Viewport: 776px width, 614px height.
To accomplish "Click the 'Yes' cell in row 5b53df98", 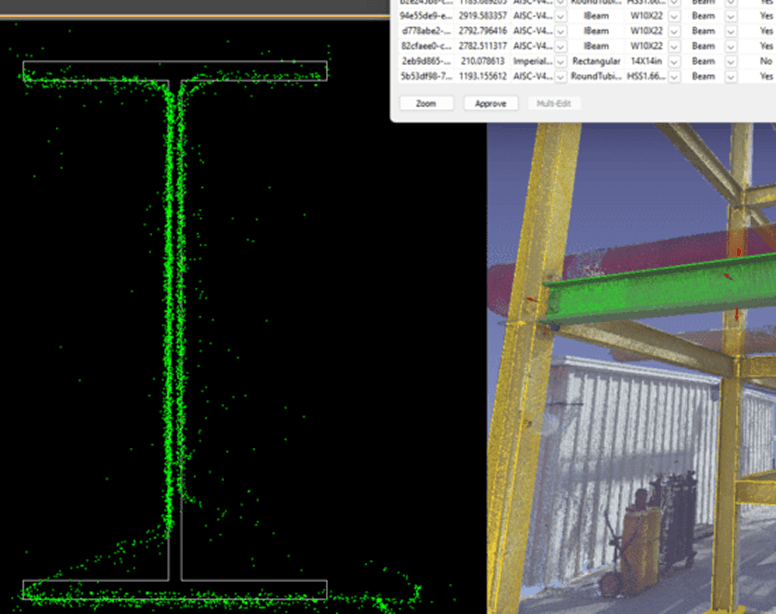I will (766, 76).
